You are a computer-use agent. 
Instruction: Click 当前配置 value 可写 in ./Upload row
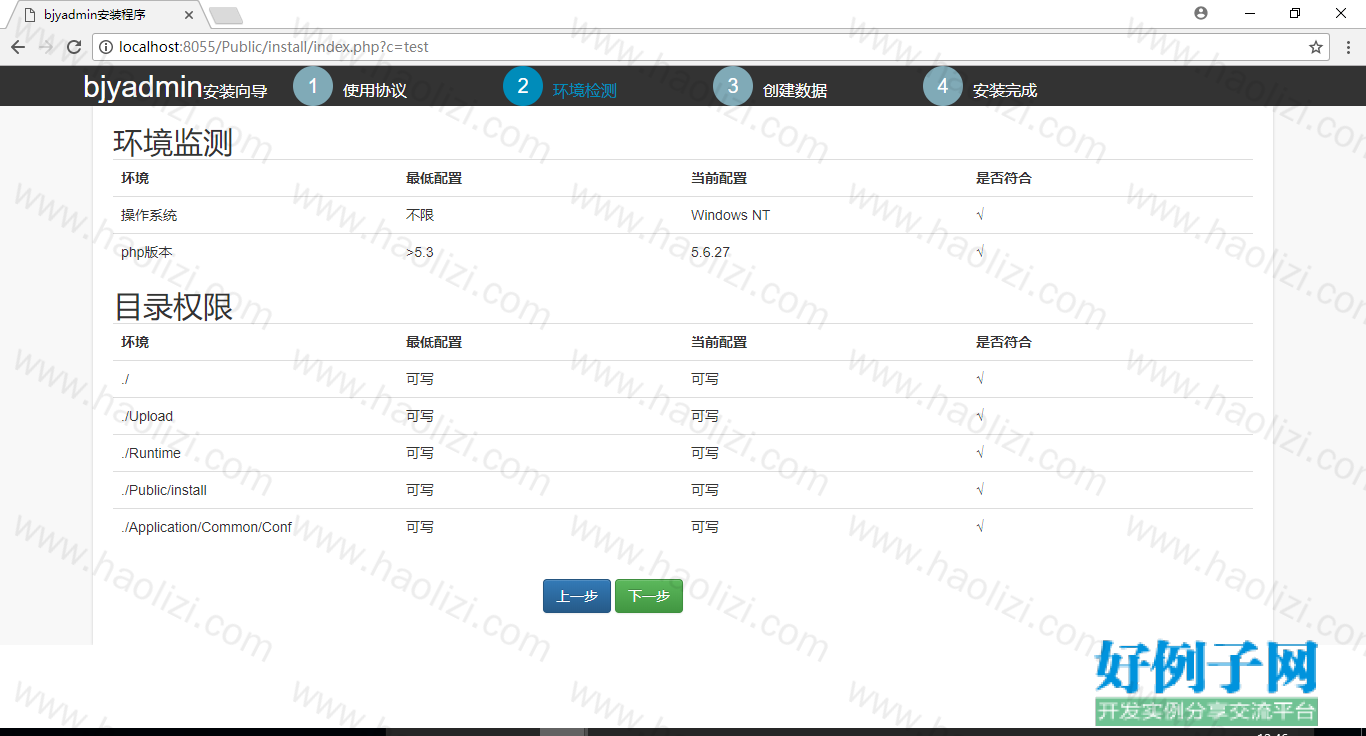point(705,416)
